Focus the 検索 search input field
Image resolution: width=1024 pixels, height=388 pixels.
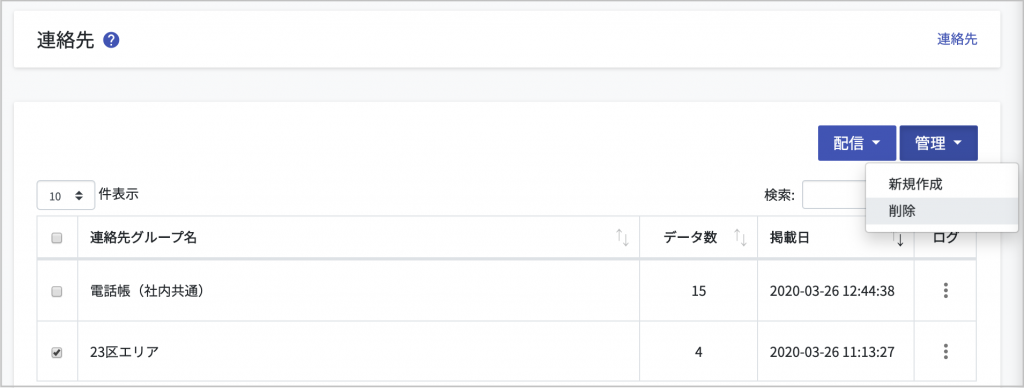point(834,195)
